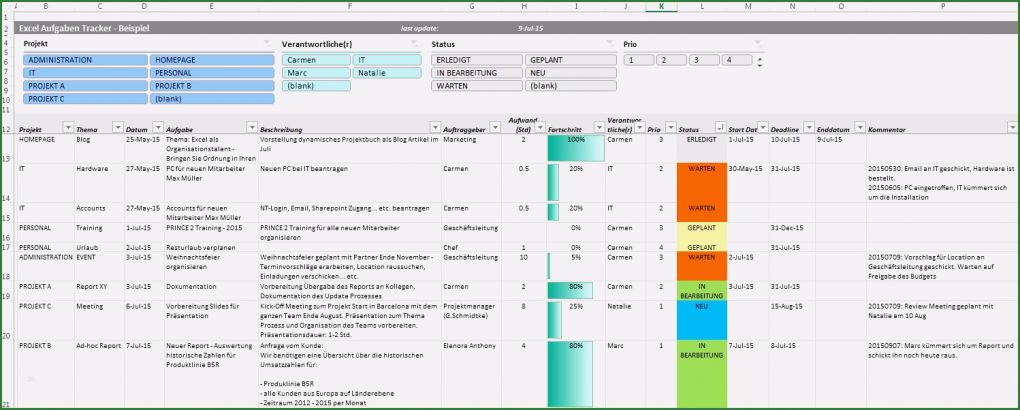
Task: Clear filter on Projekt slicer
Action: tap(267, 44)
